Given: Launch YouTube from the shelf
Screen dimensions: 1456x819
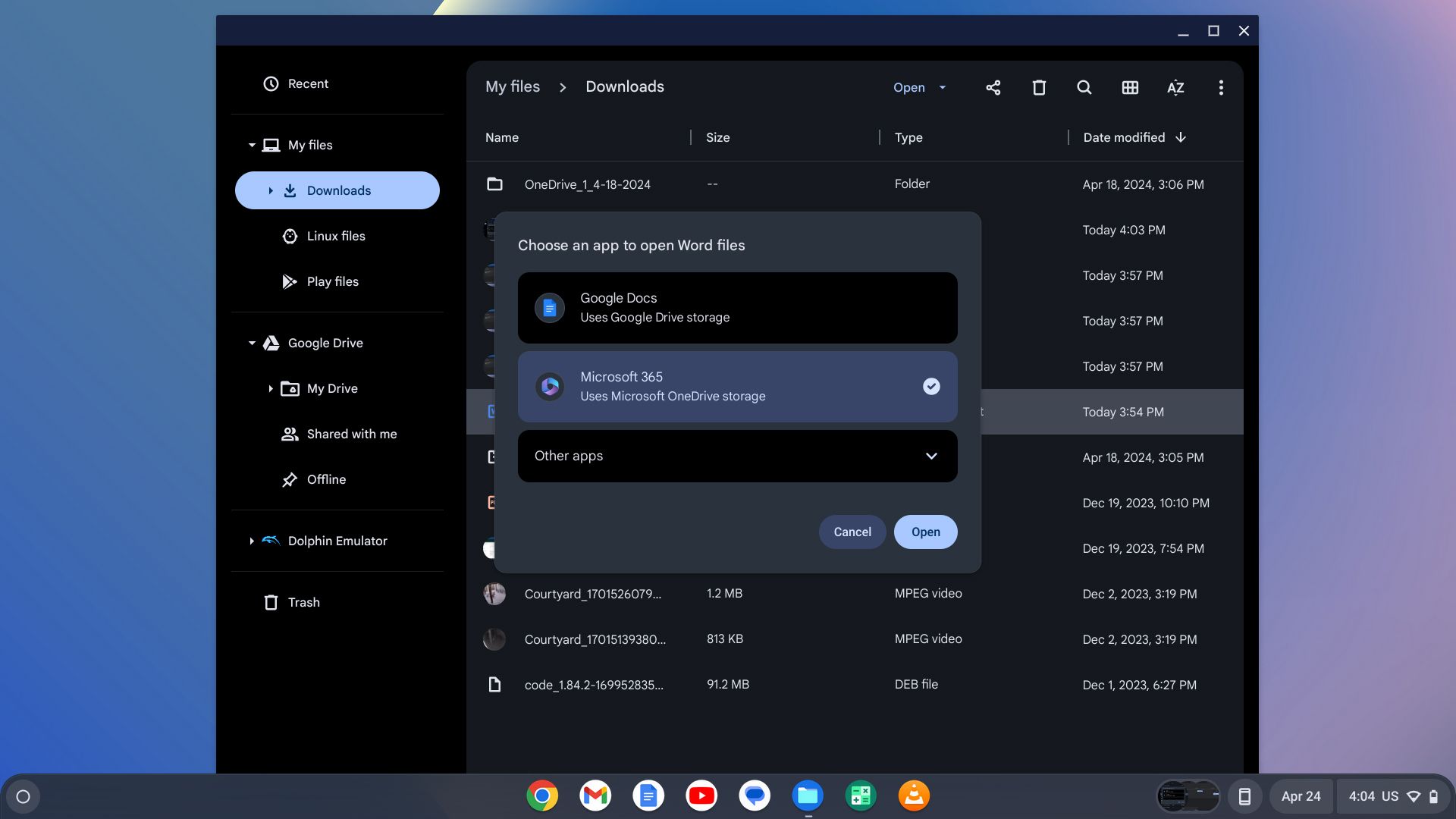Looking at the screenshot, I should click(x=701, y=795).
